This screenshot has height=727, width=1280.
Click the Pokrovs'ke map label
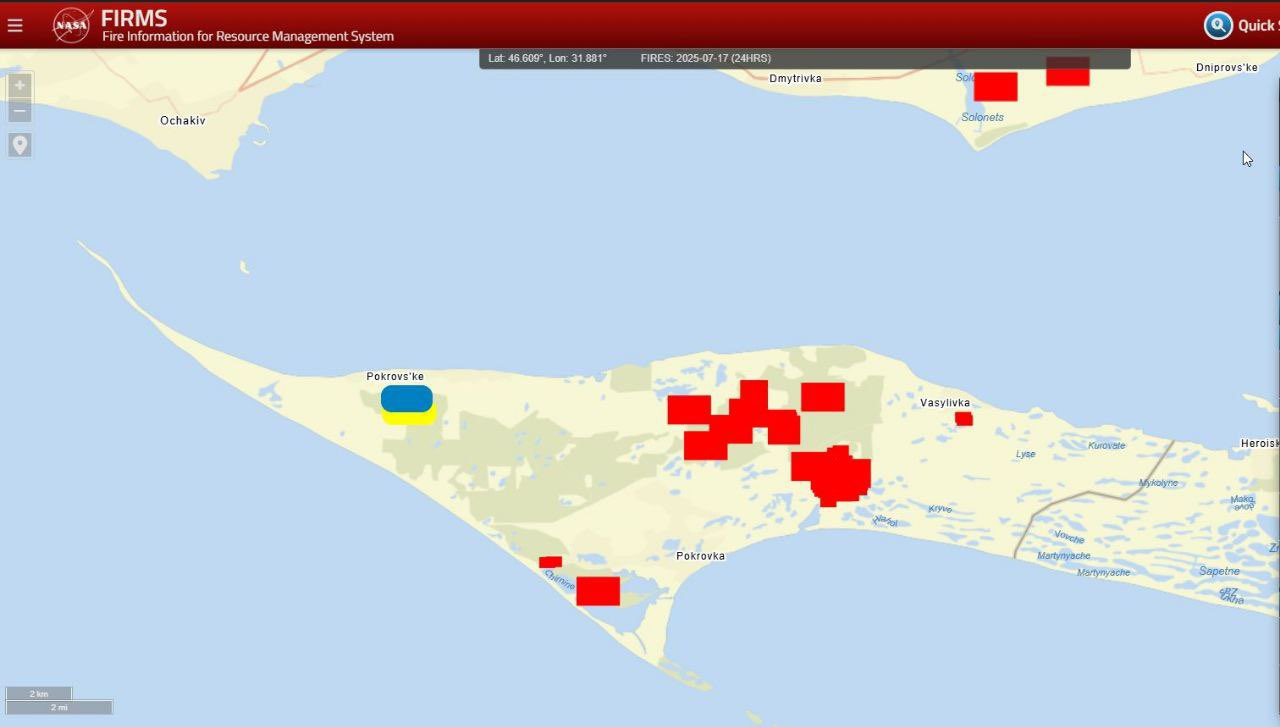coord(395,376)
